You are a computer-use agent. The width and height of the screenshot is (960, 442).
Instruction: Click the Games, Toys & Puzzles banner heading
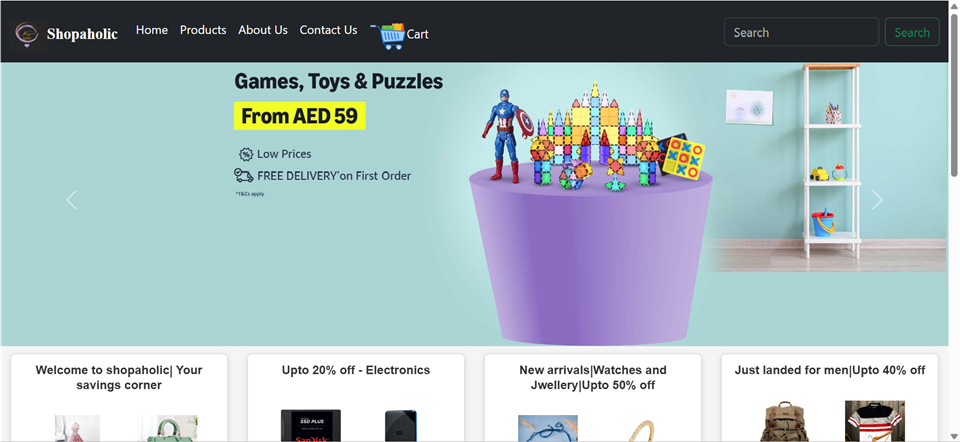tap(338, 82)
